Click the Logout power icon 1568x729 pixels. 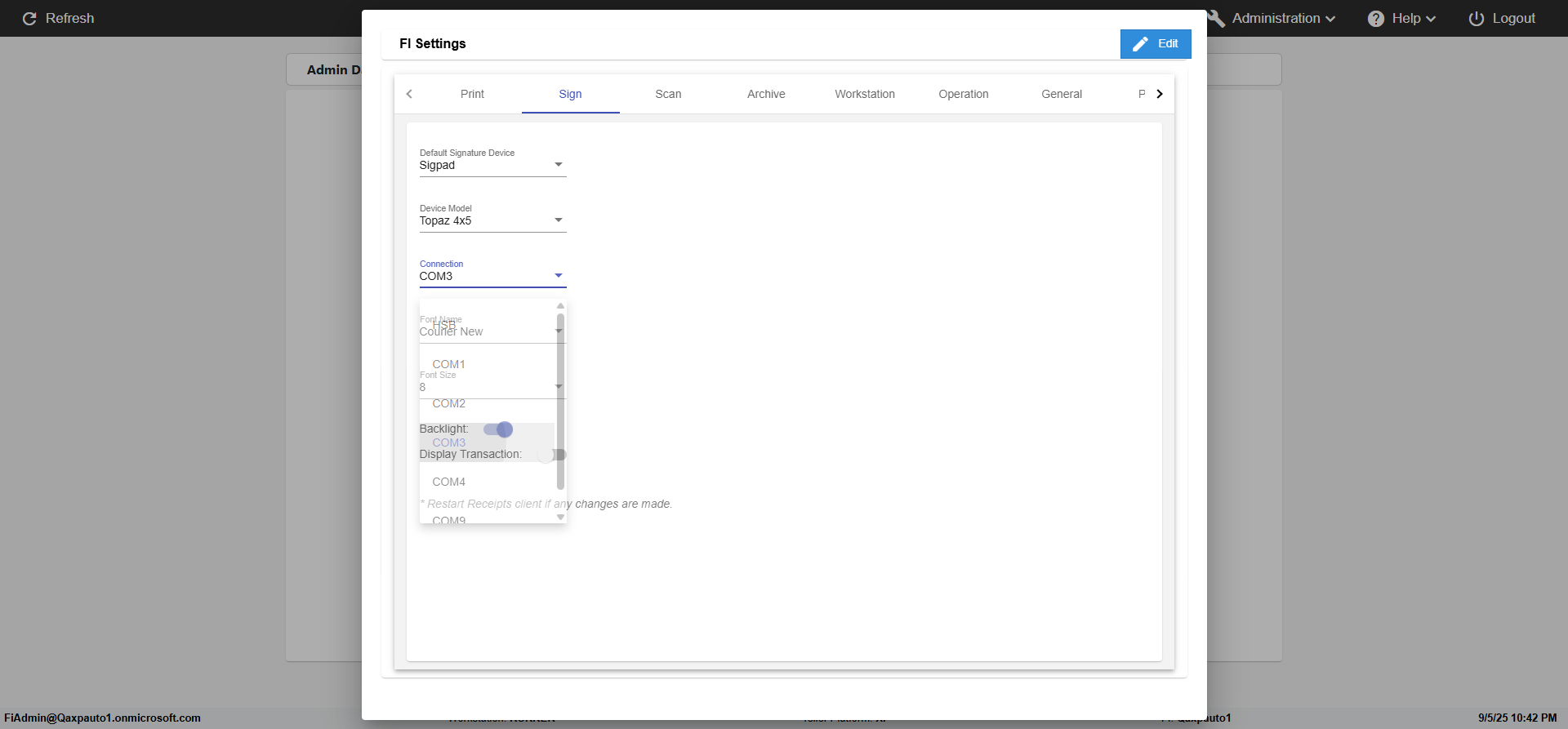click(x=1477, y=19)
